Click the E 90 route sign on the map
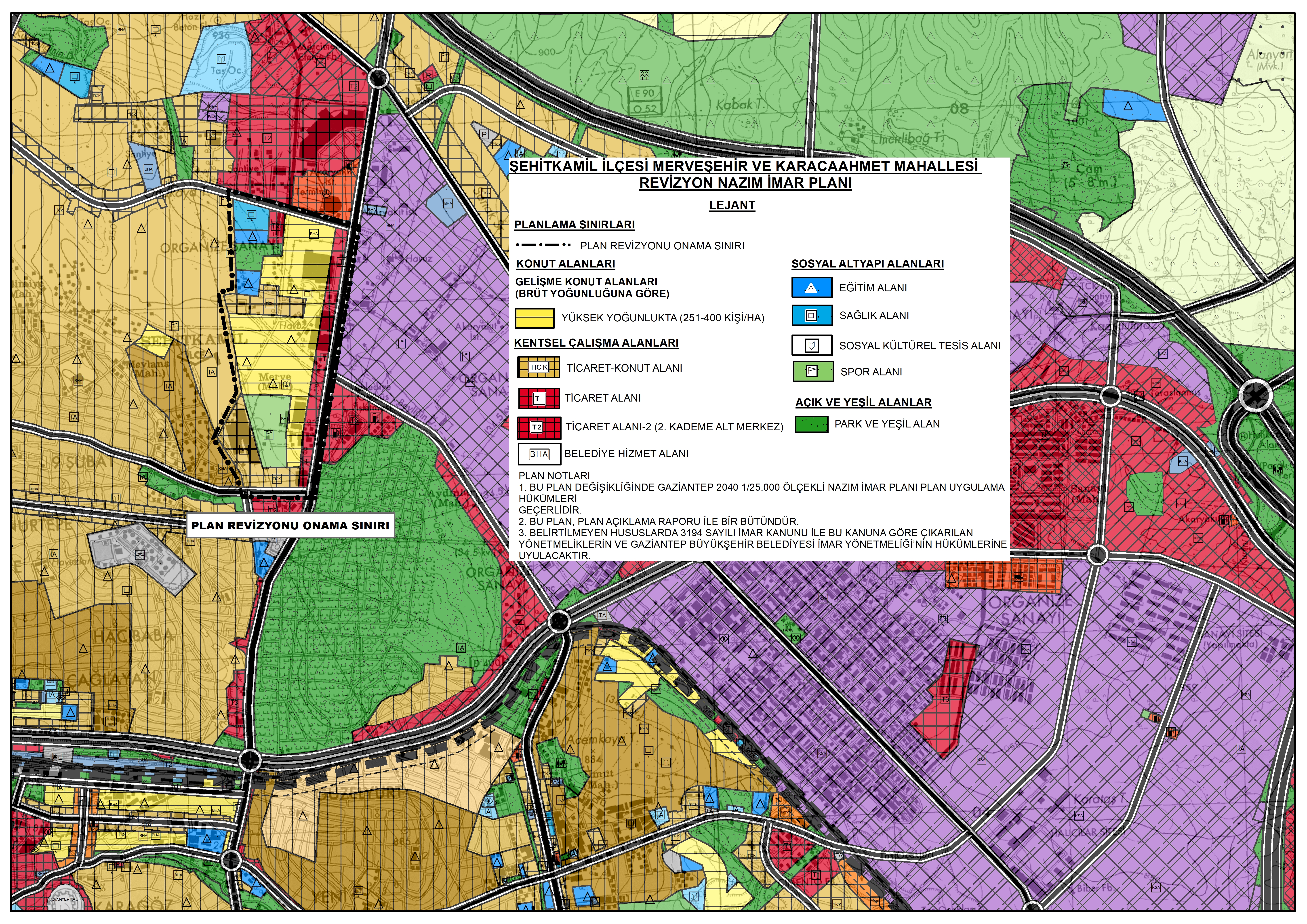Viewport: 1307px width, 924px height. click(x=644, y=93)
